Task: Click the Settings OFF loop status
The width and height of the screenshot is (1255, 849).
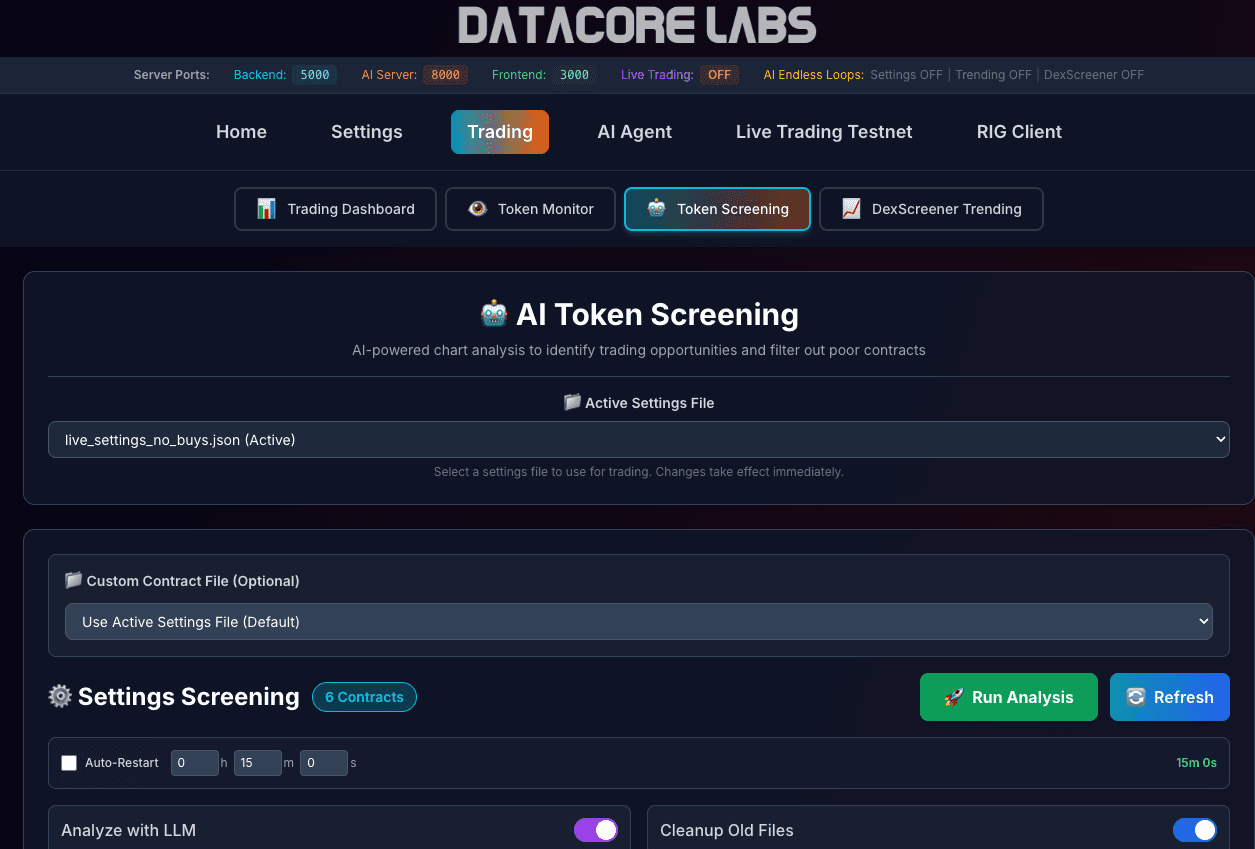Action: coord(907,75)
